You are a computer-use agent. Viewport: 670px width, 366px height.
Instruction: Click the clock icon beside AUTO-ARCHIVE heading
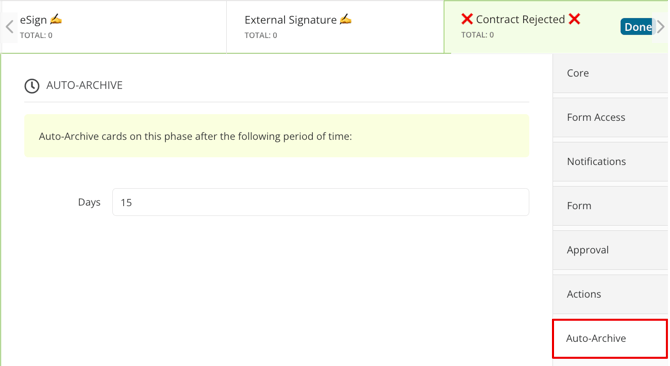click(32, 86)
